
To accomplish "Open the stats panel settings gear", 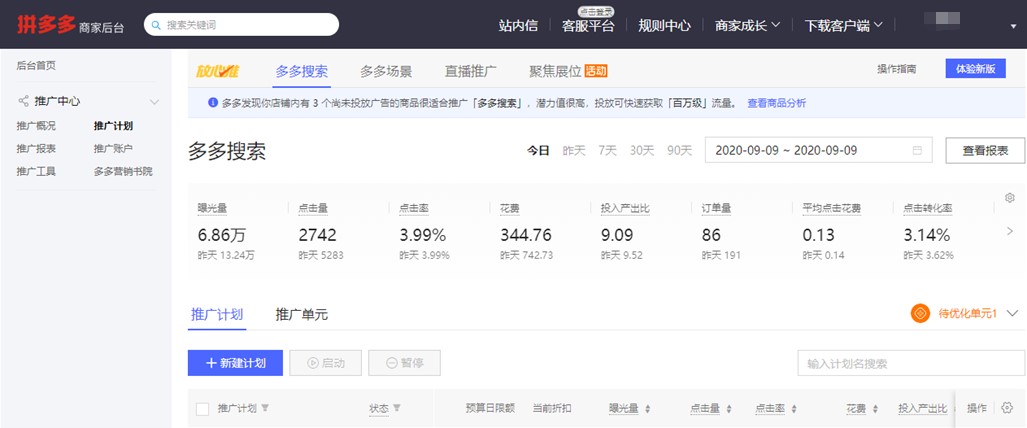I will pyautogui.click(x=1009, y=197).
